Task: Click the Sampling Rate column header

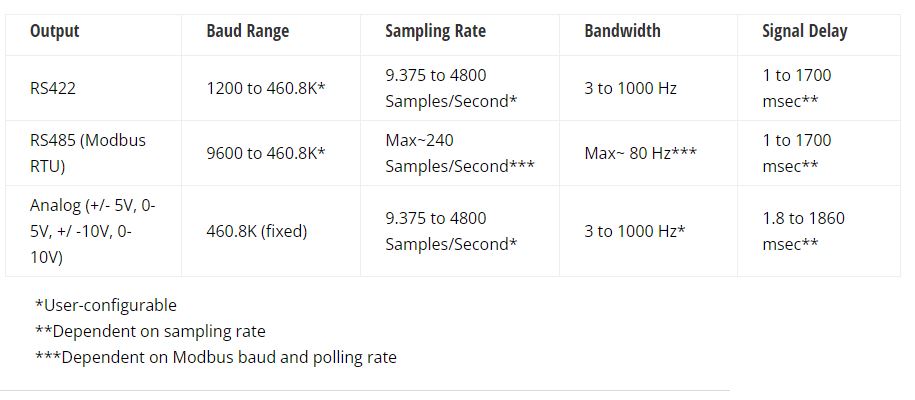Action: (435, 31)
